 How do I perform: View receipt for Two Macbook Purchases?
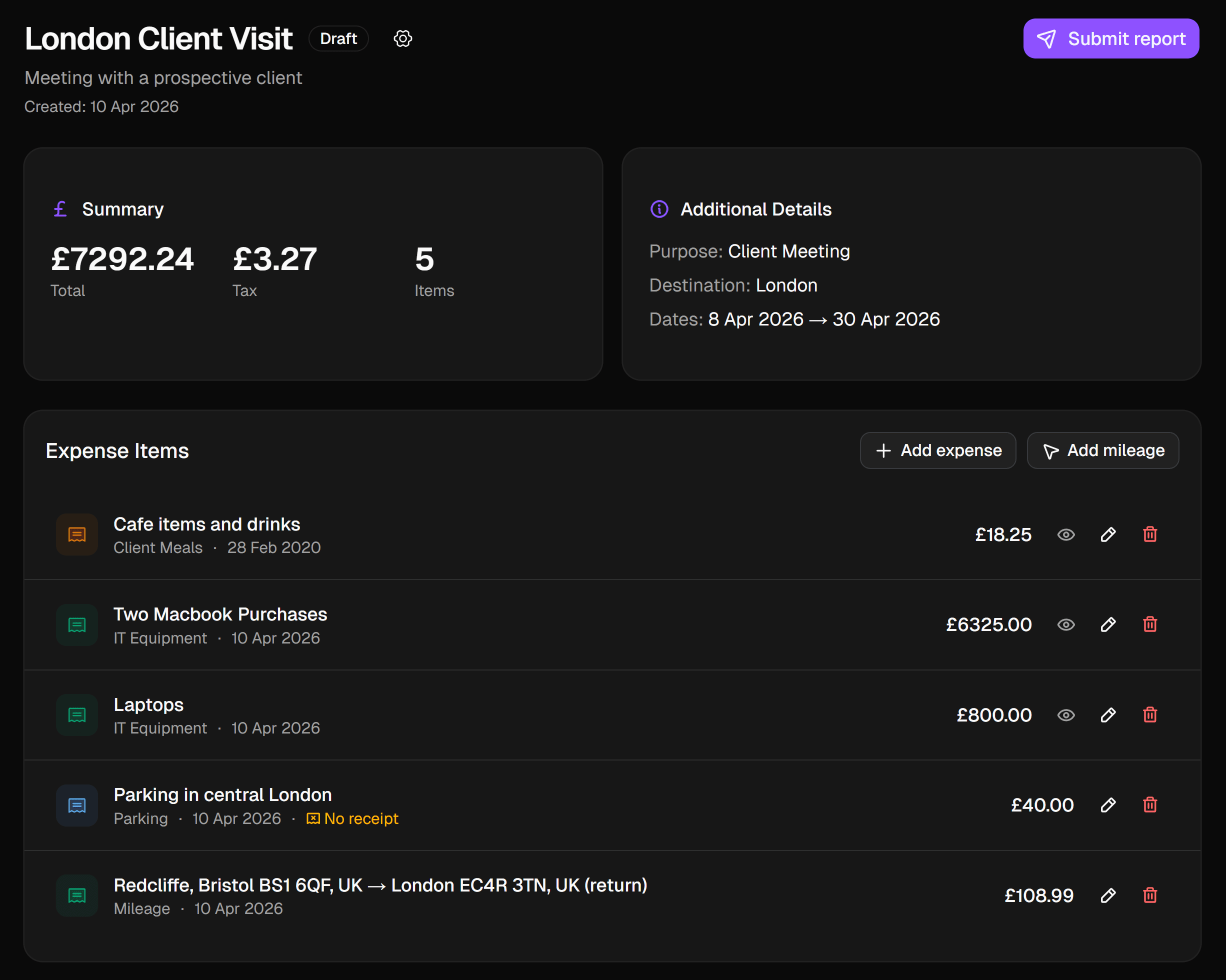1065,624
